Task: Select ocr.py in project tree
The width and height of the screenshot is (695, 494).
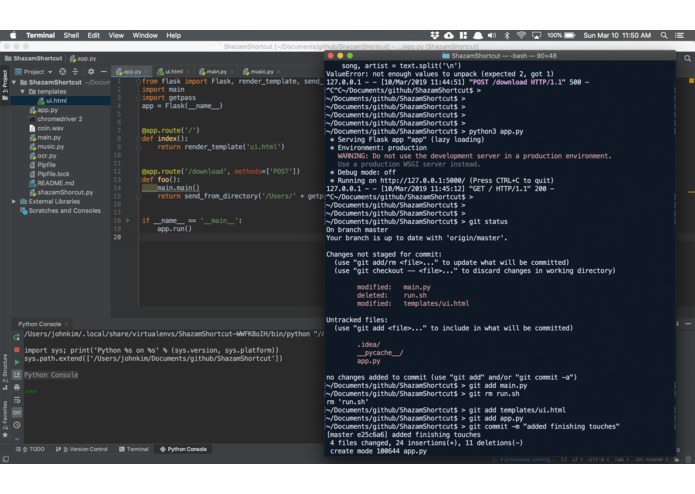Action: (x=43, y=156)
